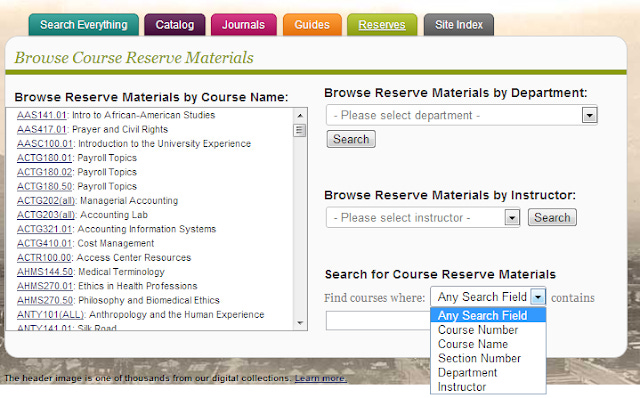The height and width of the screenshot is (398, 640).
Task: Click course list scrollbar up arrow
Action: (x=300, y=116)
